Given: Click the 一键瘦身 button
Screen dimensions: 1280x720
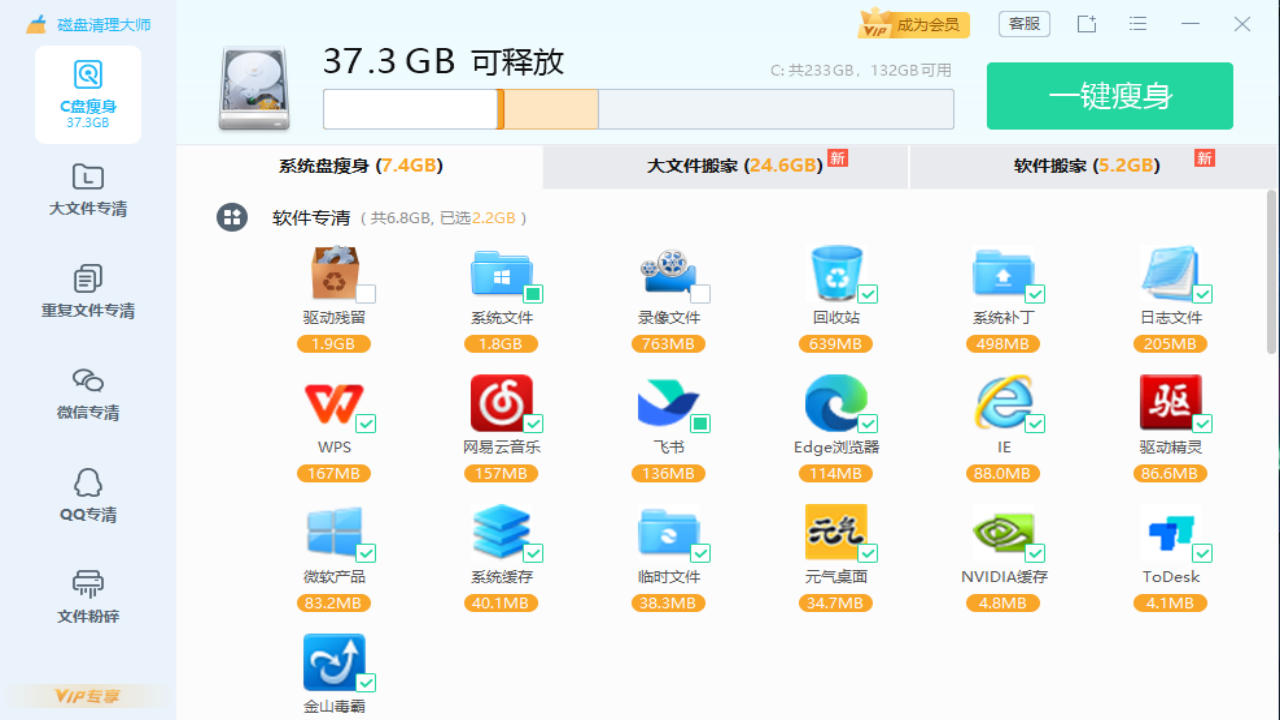Looking at the screenshot, I should [1109, 96].
